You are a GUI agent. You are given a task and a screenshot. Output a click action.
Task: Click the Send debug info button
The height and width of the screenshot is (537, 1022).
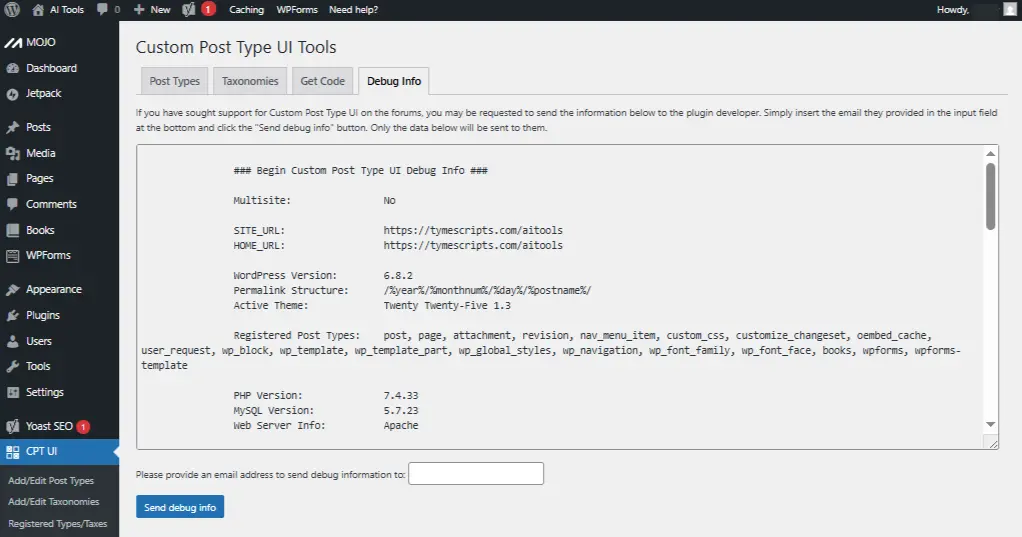click(x=180, y=507)
